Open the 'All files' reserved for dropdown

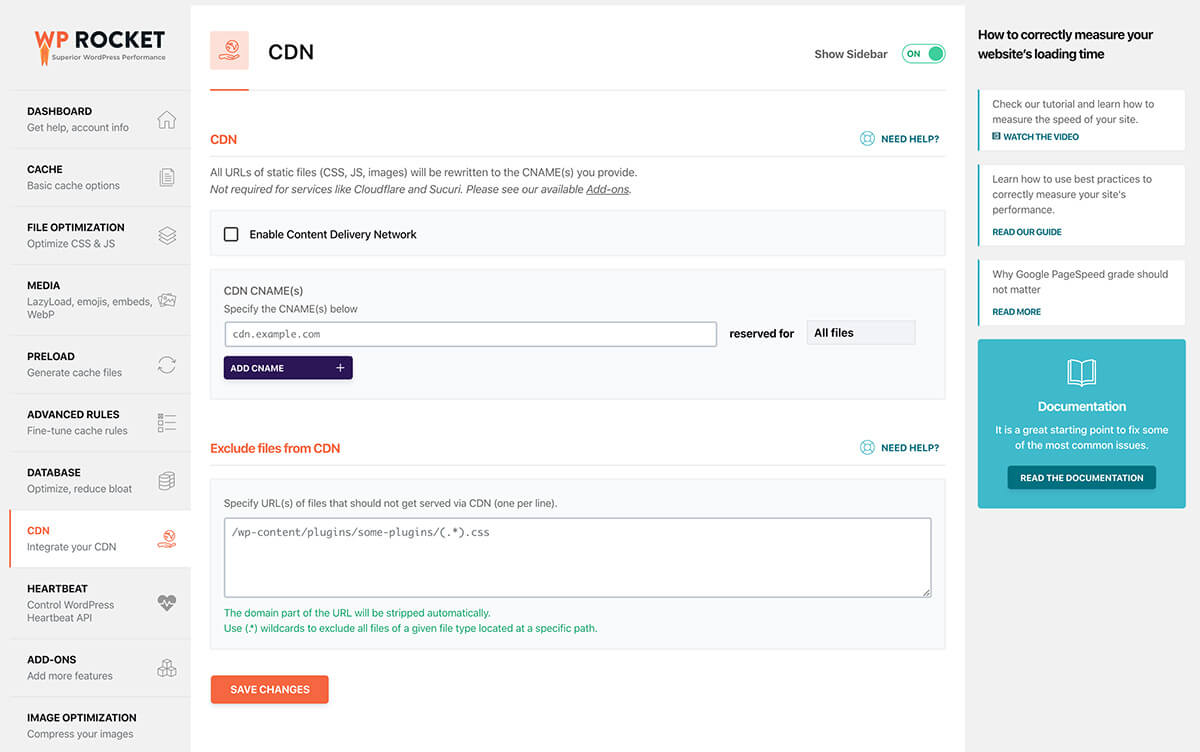tap(861, 333)
